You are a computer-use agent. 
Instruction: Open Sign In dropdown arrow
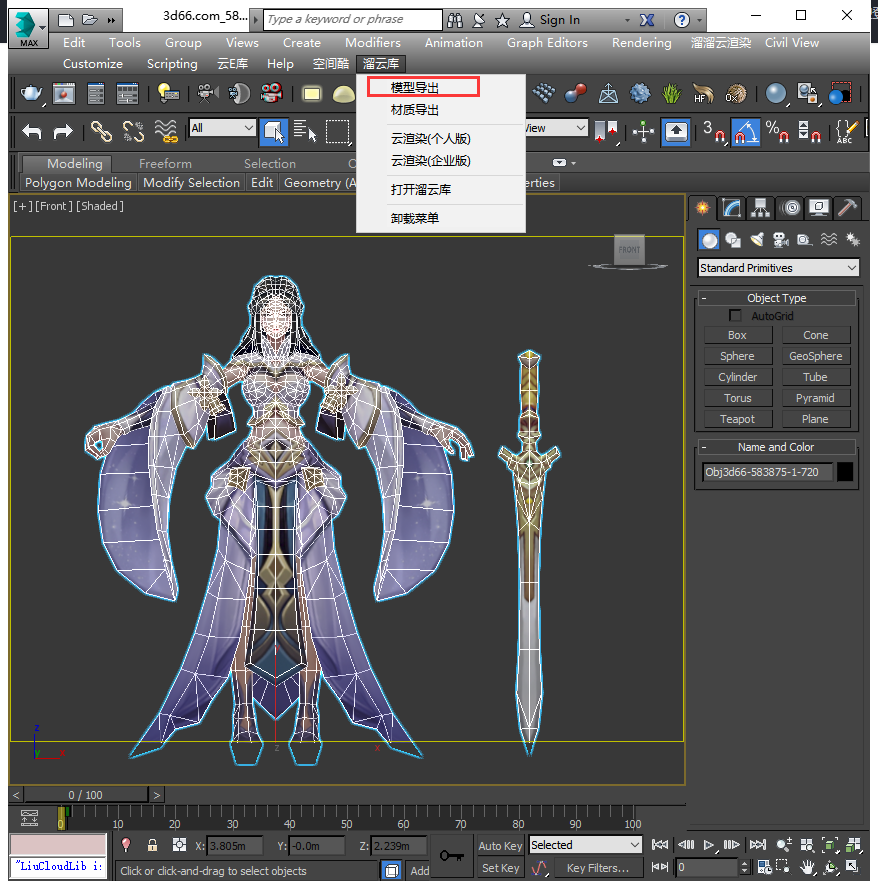(x=627, y=20)
